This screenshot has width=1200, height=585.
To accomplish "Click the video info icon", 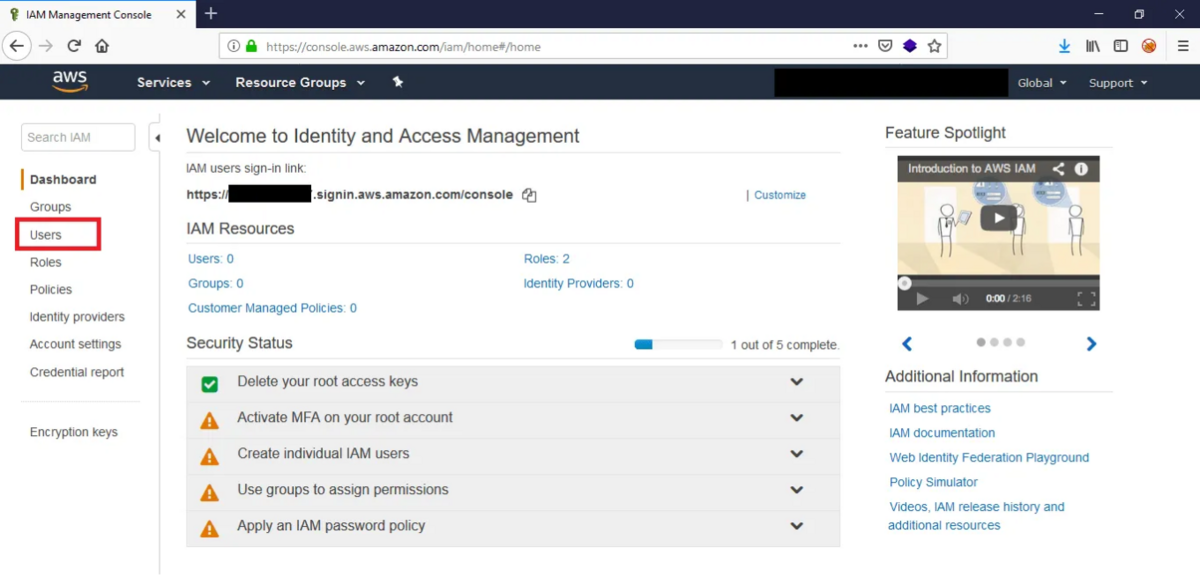I will point(1081,169).
